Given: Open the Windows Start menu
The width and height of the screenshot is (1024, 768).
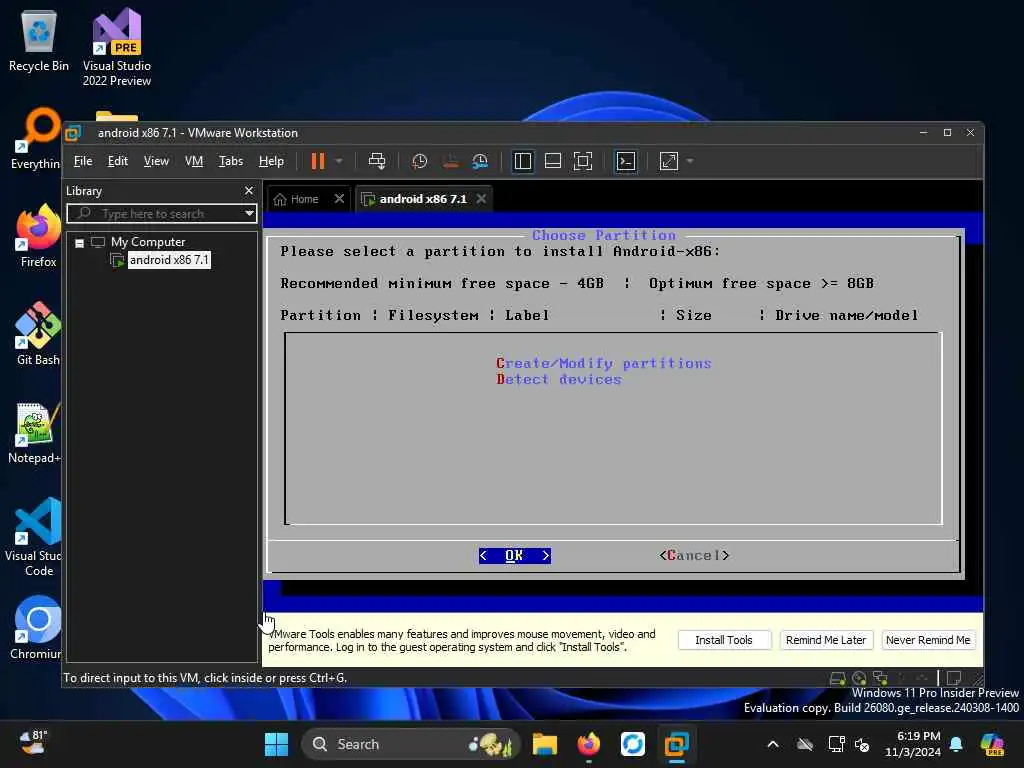Looking at the screenshot, I should (276, 744).
